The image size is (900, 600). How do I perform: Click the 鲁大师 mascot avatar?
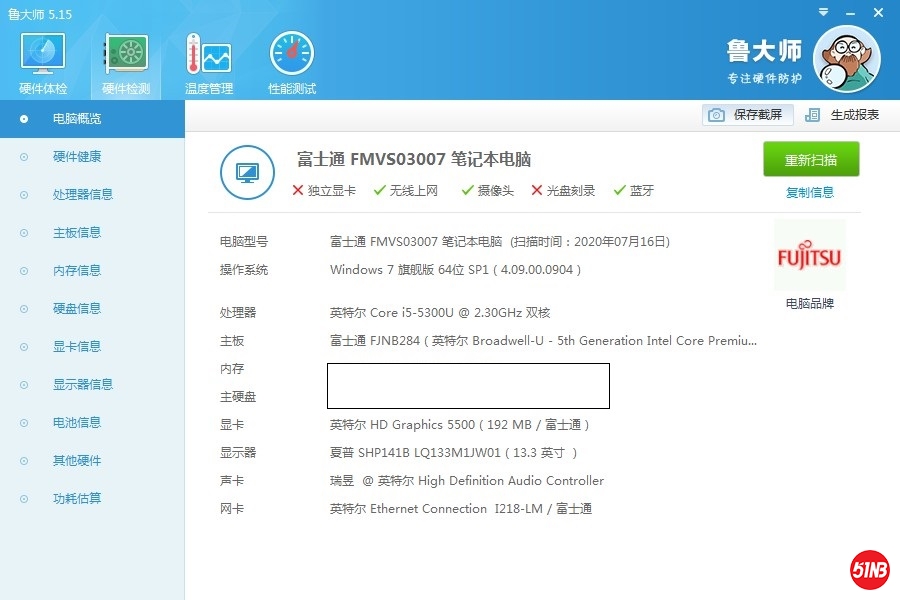846,58
